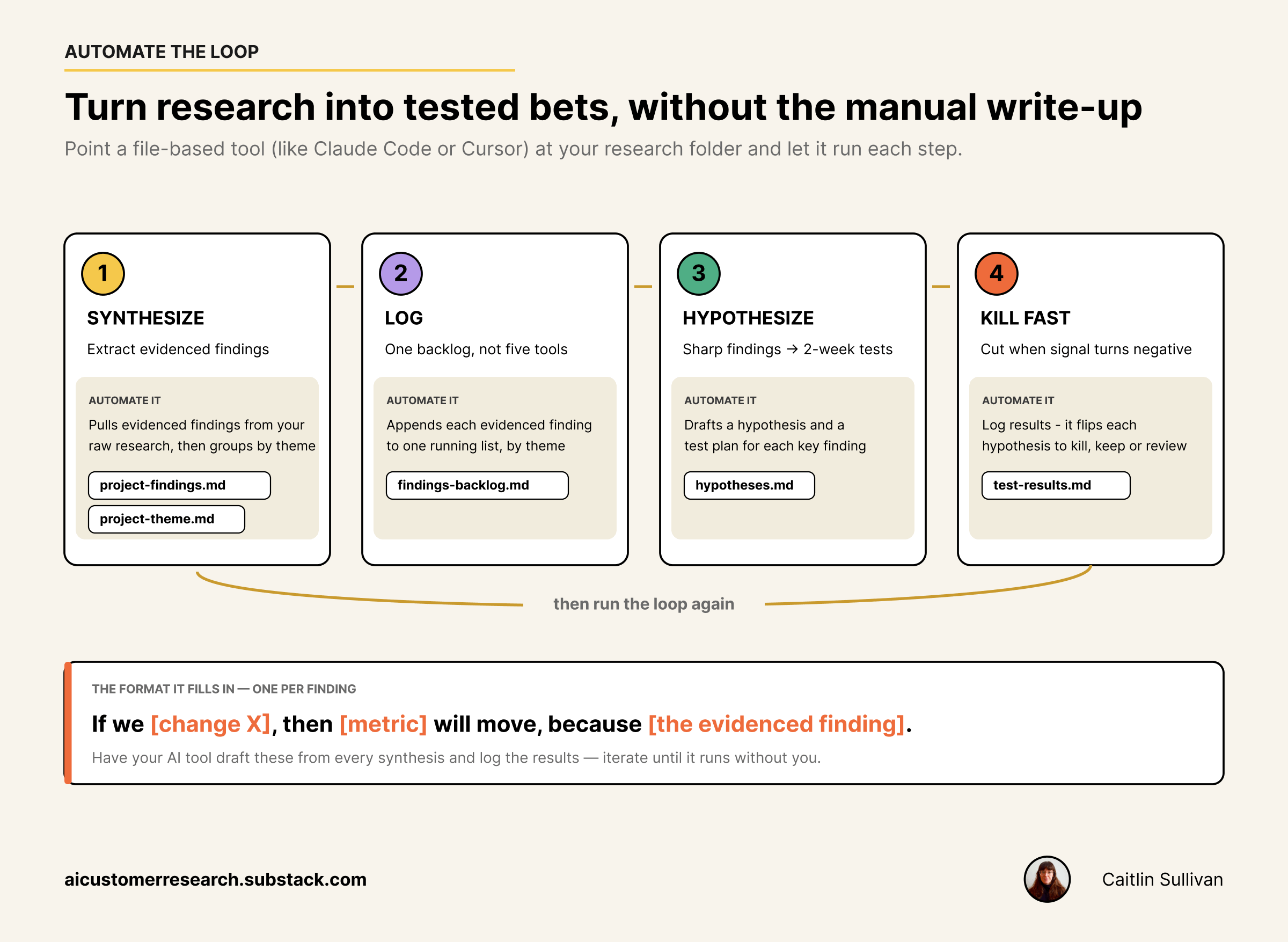Screen dimensions: 1288x942
Task: Select the project-findings.md file chip
Action: point(180,485)
